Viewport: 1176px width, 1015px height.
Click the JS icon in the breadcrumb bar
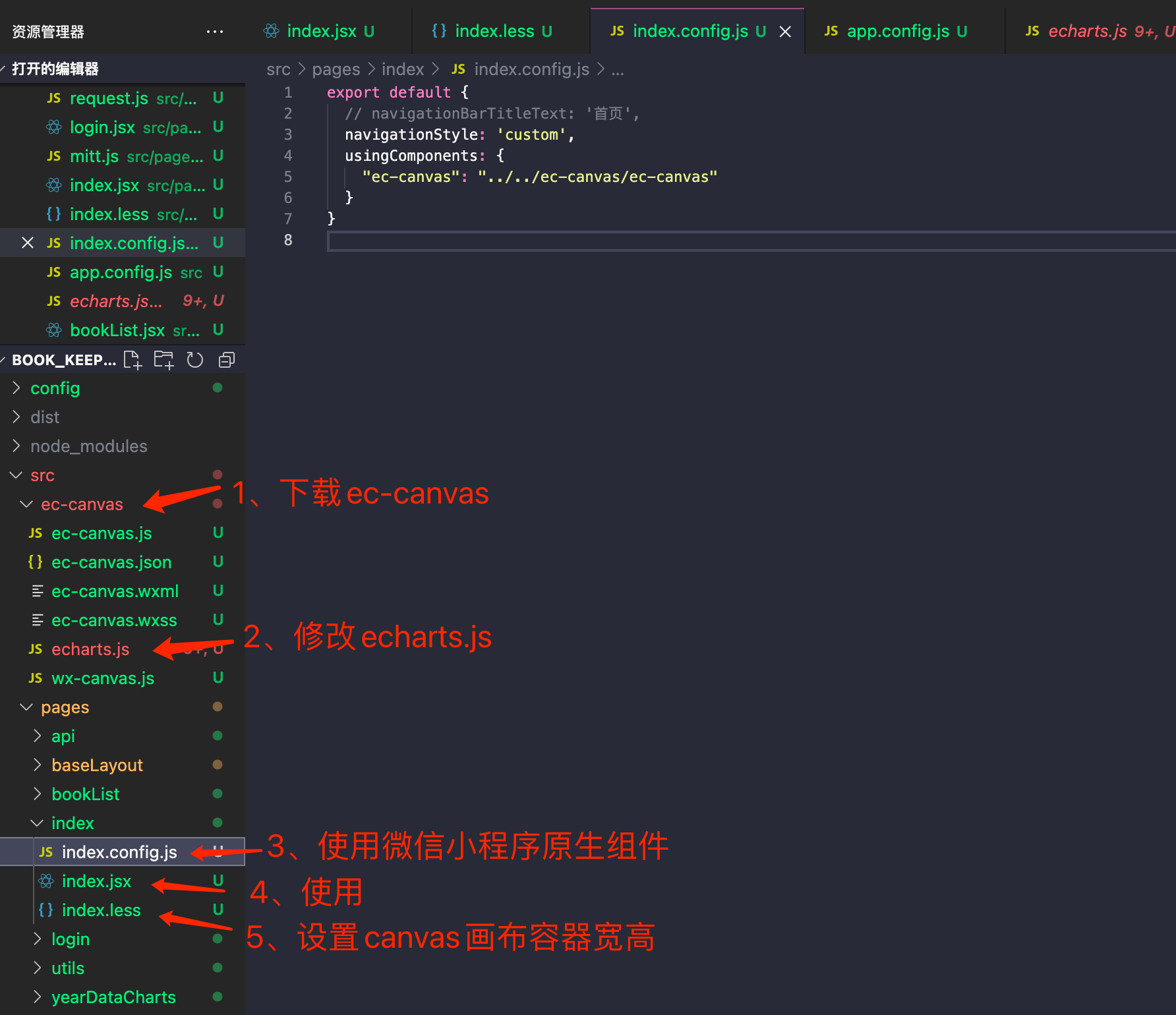point(458,69)
